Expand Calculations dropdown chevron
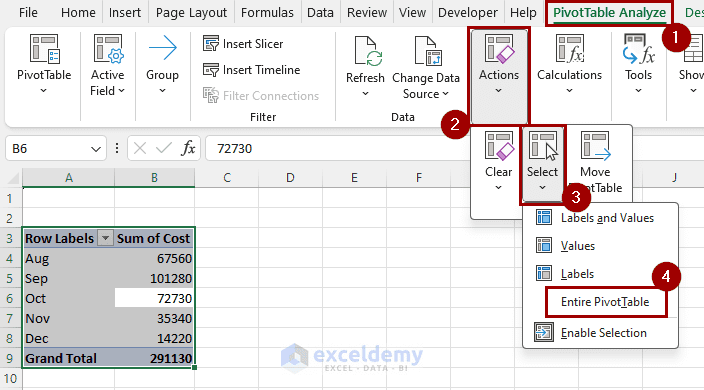704x390 pixels. point(569,91)
